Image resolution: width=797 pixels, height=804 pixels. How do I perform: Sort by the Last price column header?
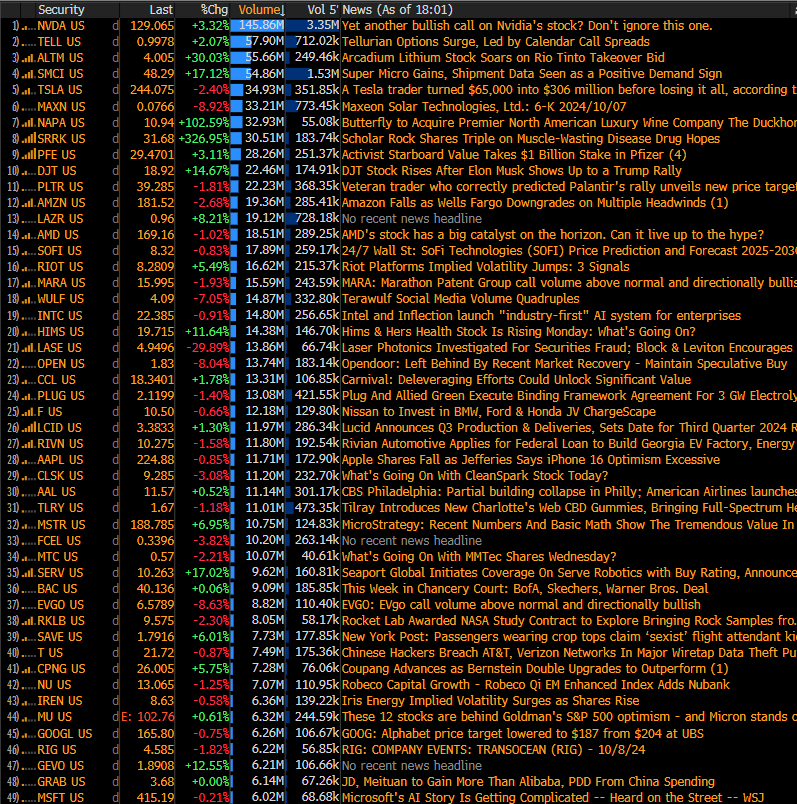161,9
